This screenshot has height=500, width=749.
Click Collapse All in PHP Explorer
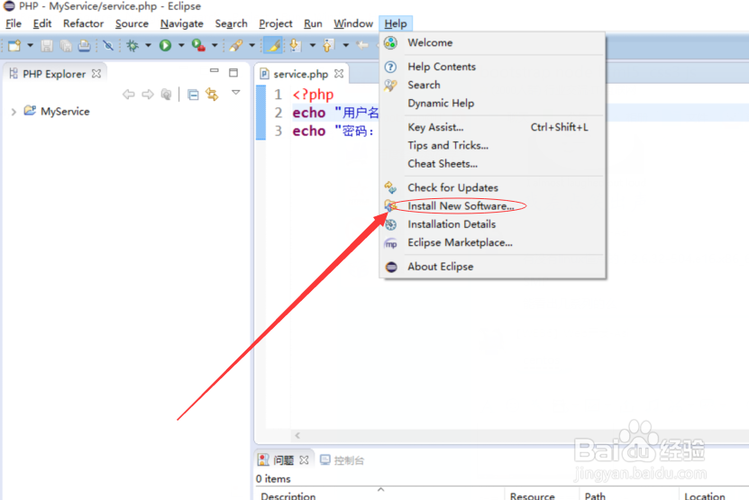[x=193, y=95]
